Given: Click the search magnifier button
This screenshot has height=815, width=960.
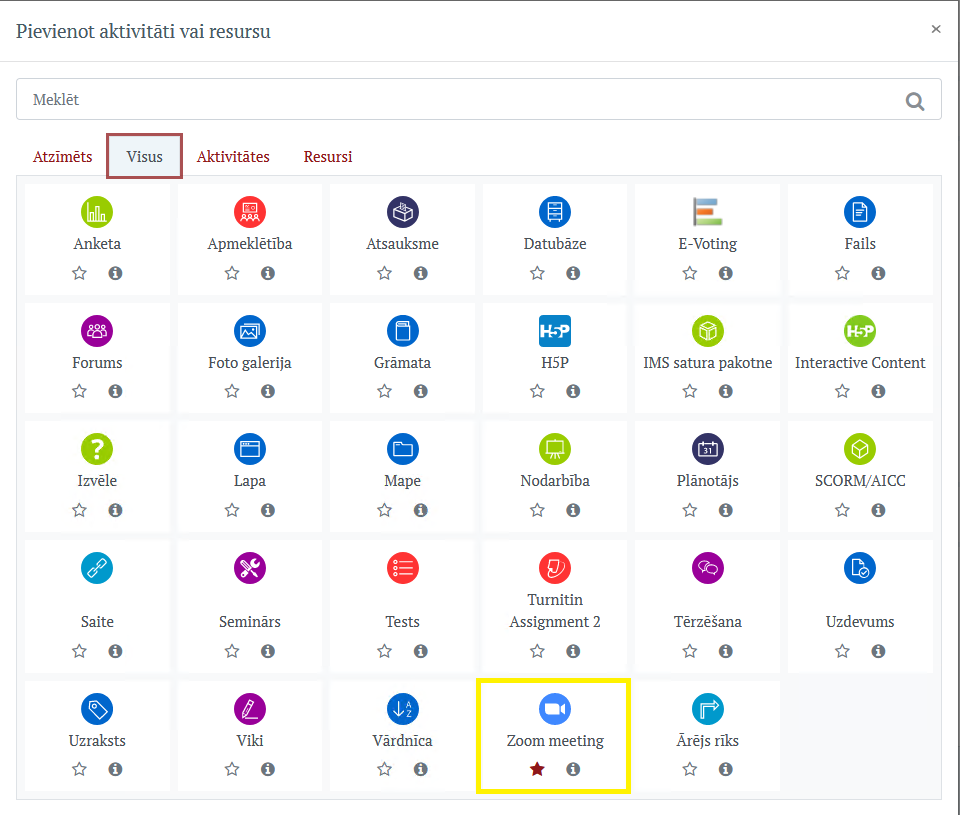Looking at the screenshot, I should pyautogui.click(x=914, y=100).
